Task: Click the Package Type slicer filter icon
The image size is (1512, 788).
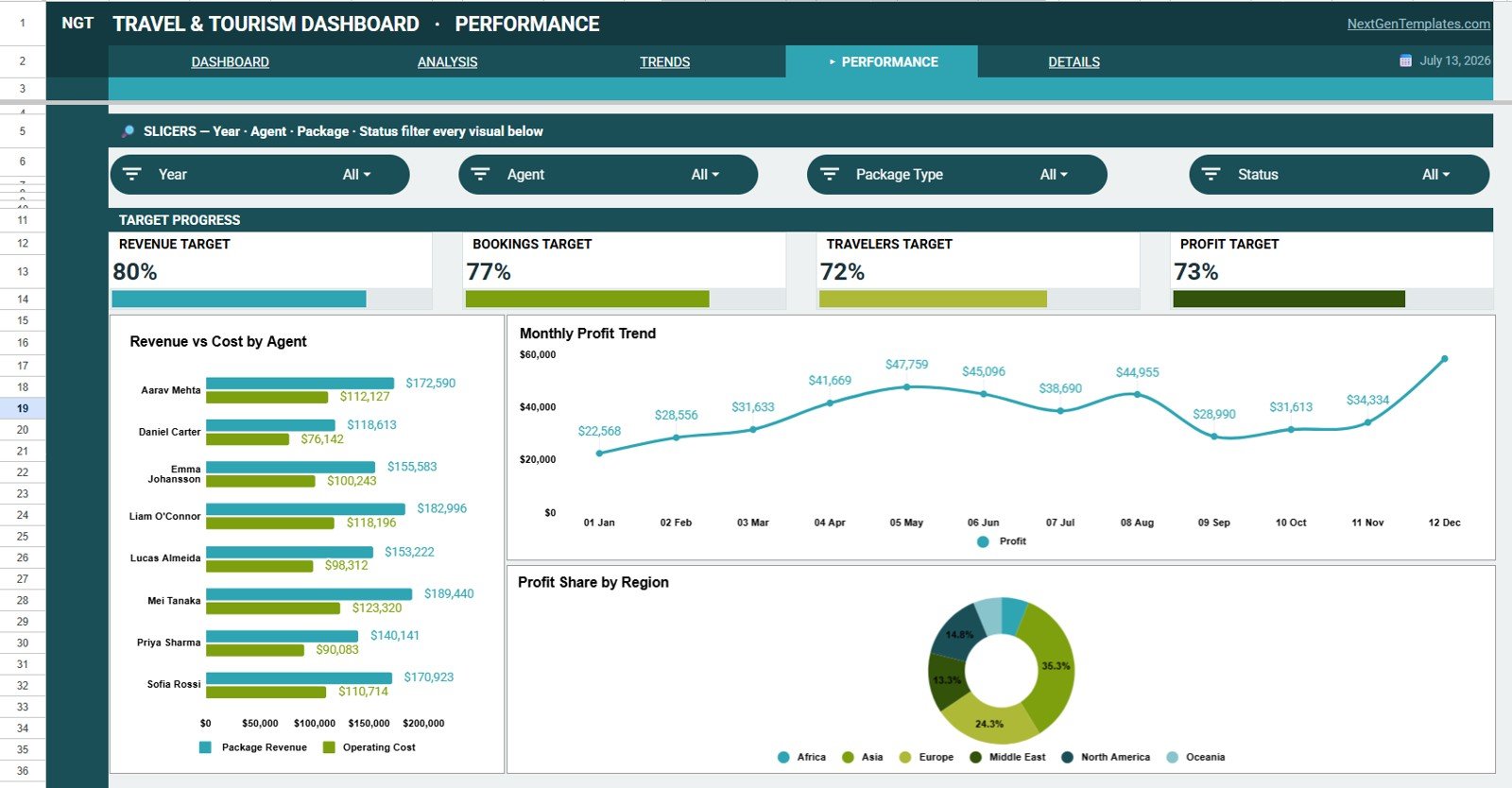Action: (x=830, y=174)
